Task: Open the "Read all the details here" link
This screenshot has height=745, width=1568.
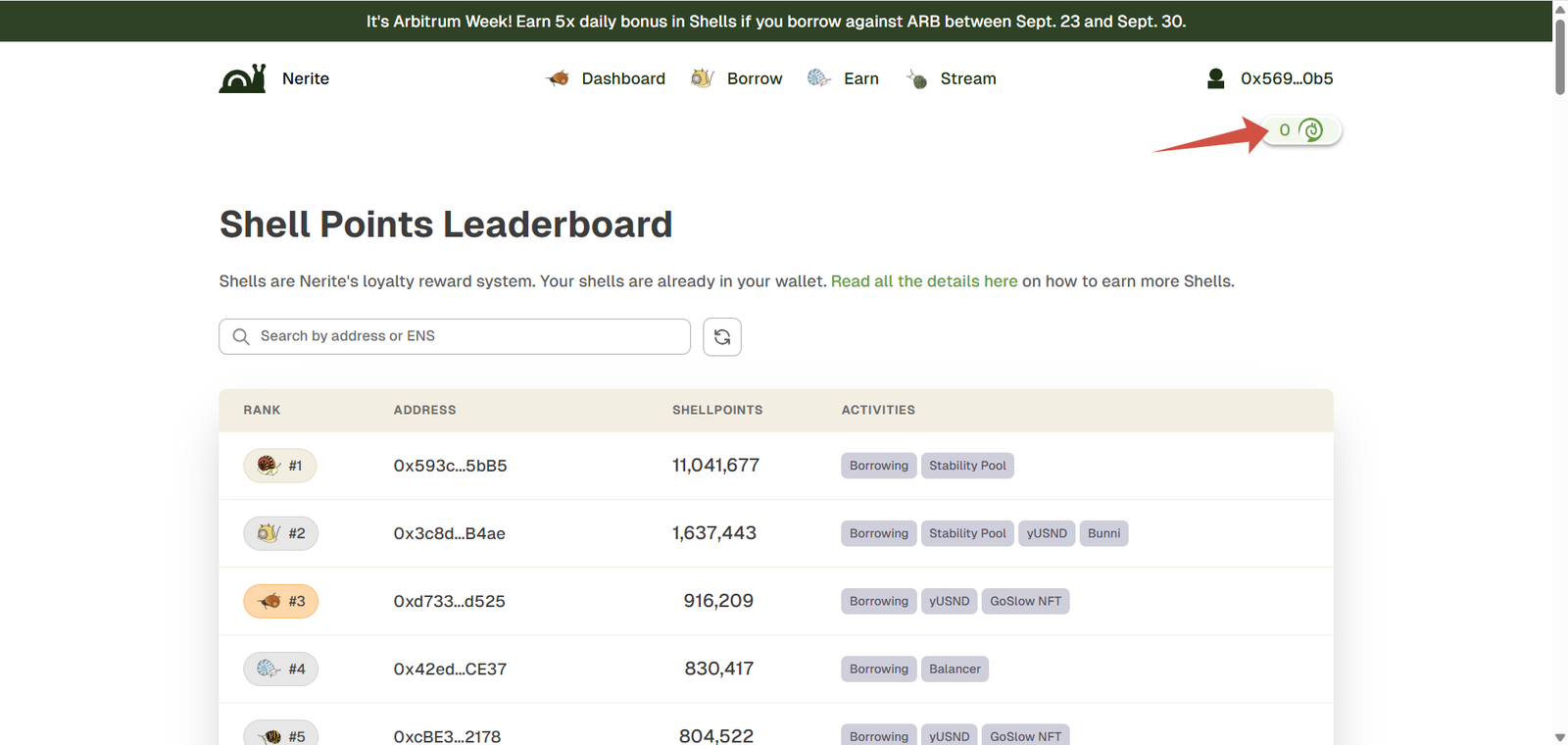Action: click(x=923, y=281)
